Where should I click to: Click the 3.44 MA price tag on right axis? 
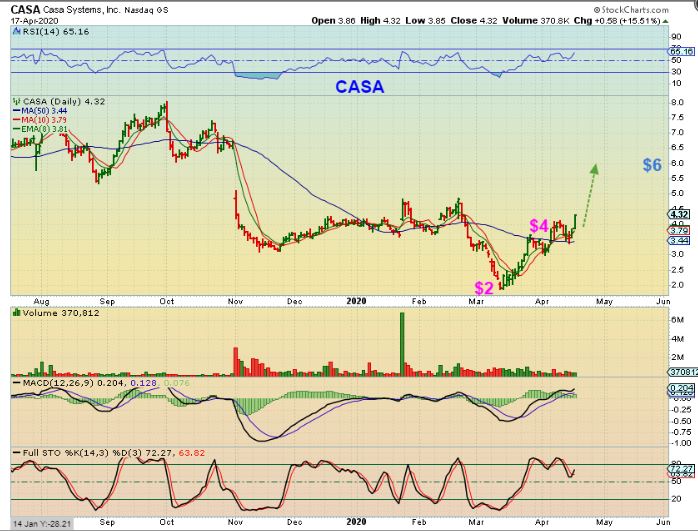coord(679,241)
